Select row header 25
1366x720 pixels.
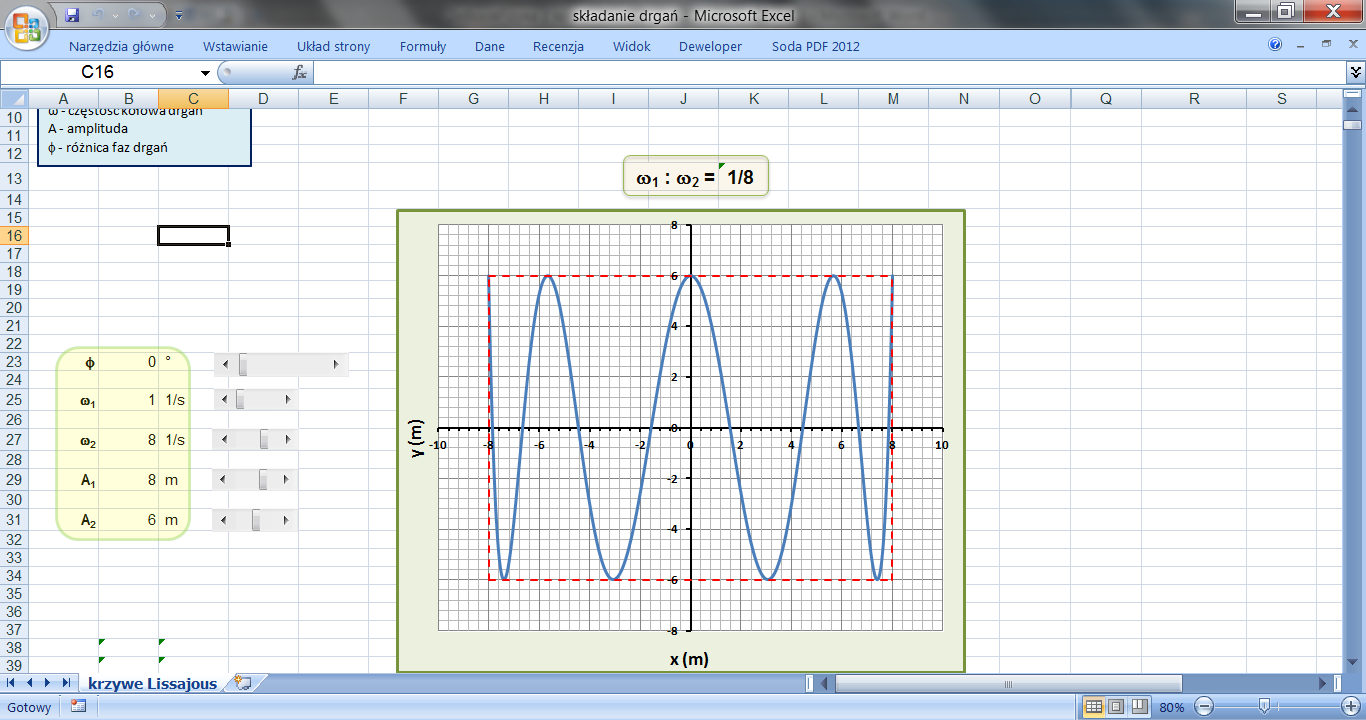point(14,399)
